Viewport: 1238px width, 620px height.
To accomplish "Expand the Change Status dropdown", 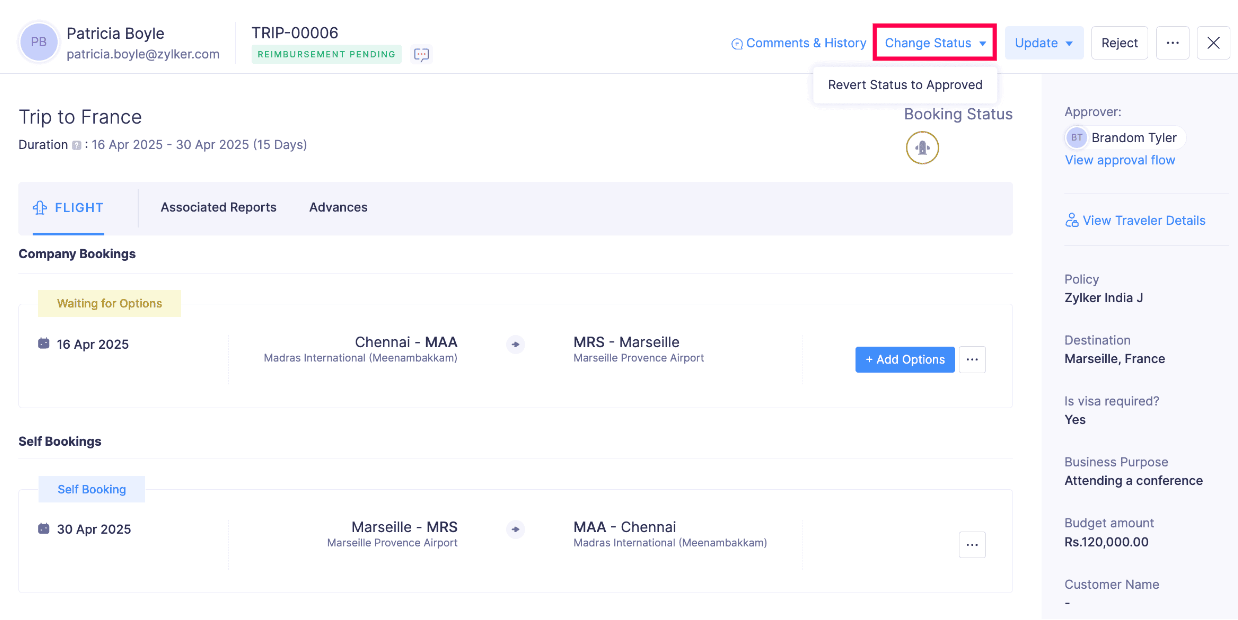I will pos(936,43).
